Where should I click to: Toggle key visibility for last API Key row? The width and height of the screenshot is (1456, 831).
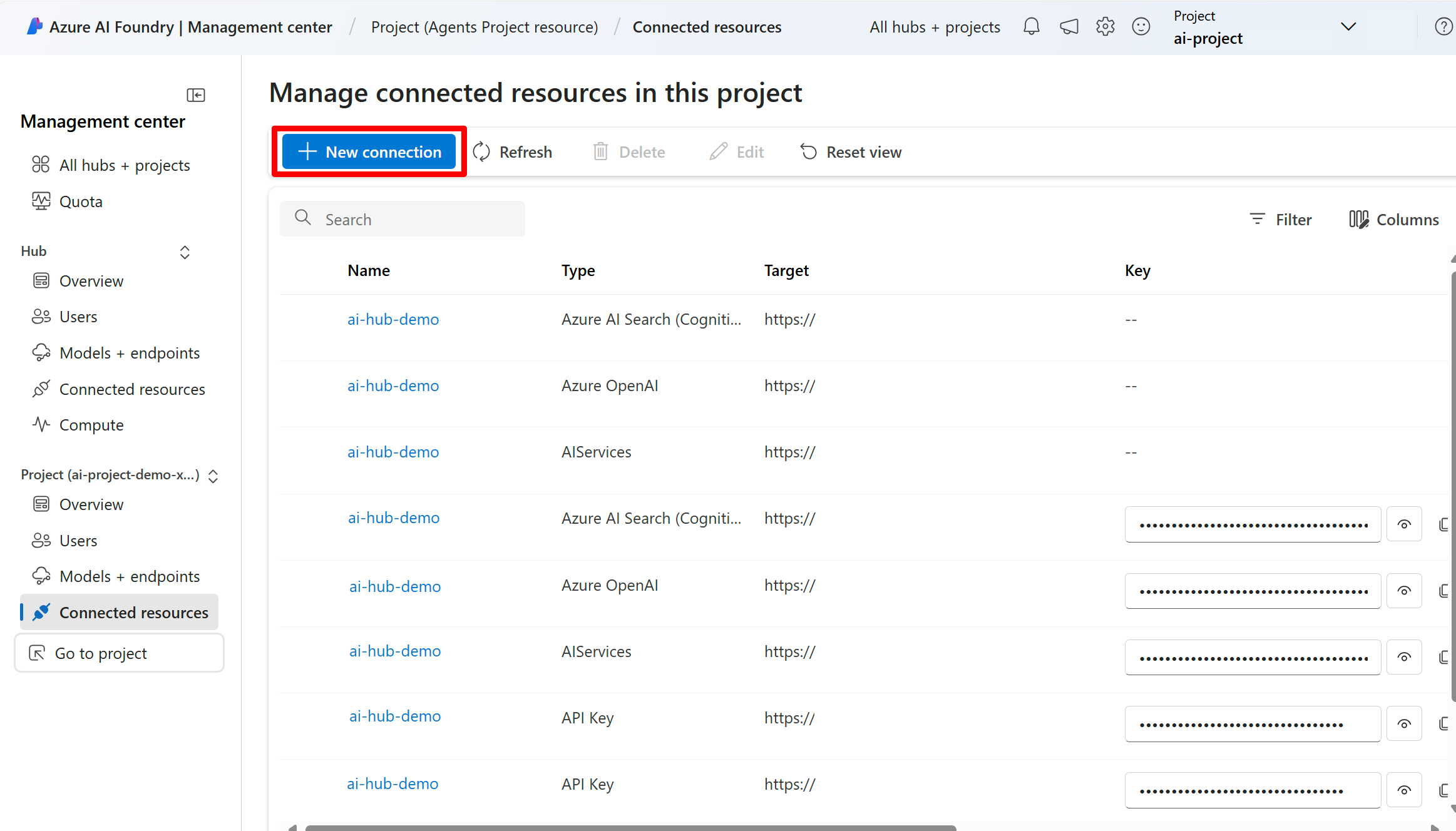pyautogui.click(x=1404, y=790)
